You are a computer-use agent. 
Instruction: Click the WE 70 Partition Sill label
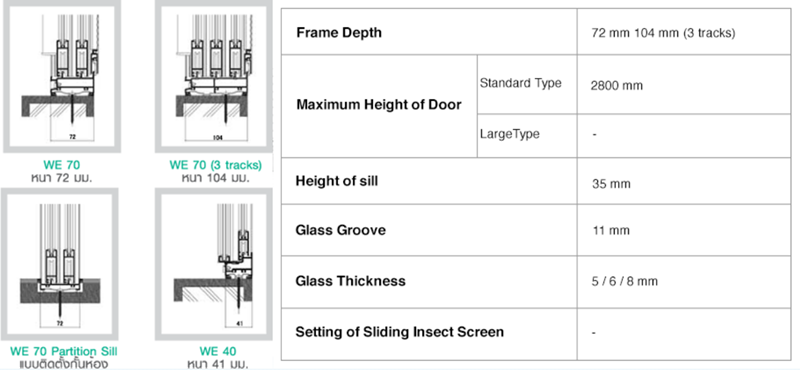pos(64,352)
